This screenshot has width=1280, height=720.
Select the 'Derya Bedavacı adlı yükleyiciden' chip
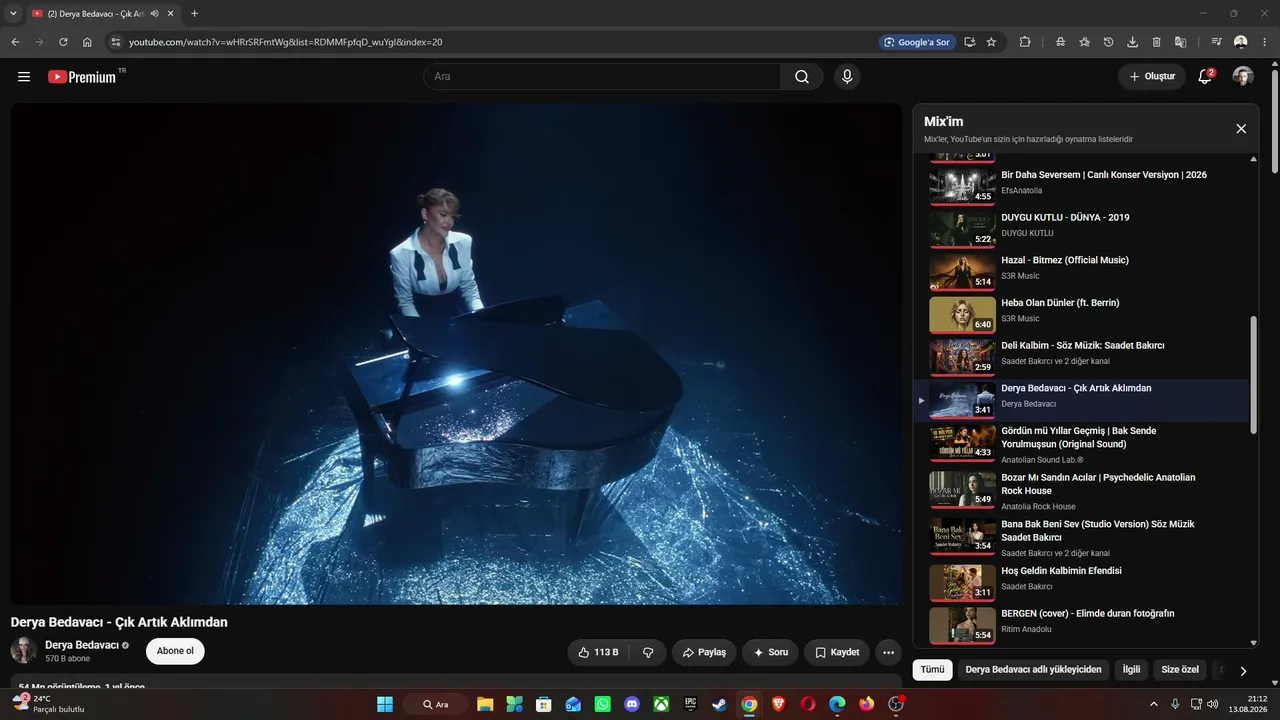(1033, 670)
